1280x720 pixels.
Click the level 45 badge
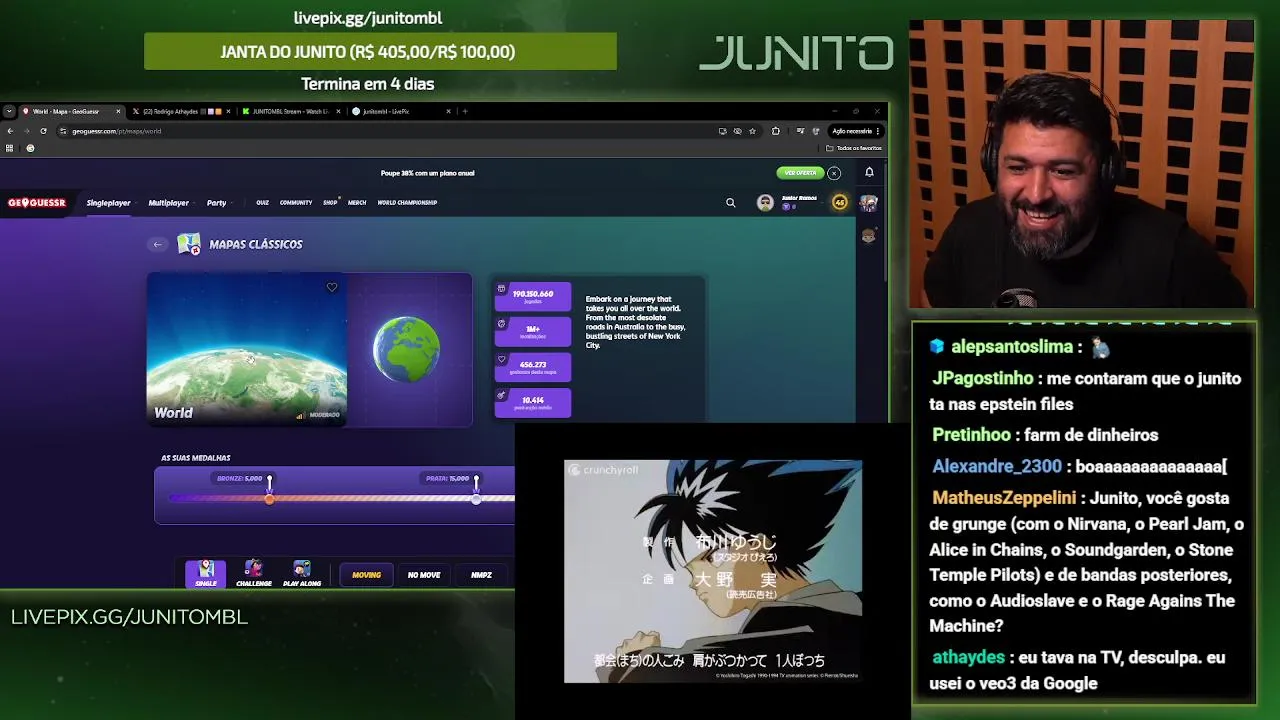point(840,203)
